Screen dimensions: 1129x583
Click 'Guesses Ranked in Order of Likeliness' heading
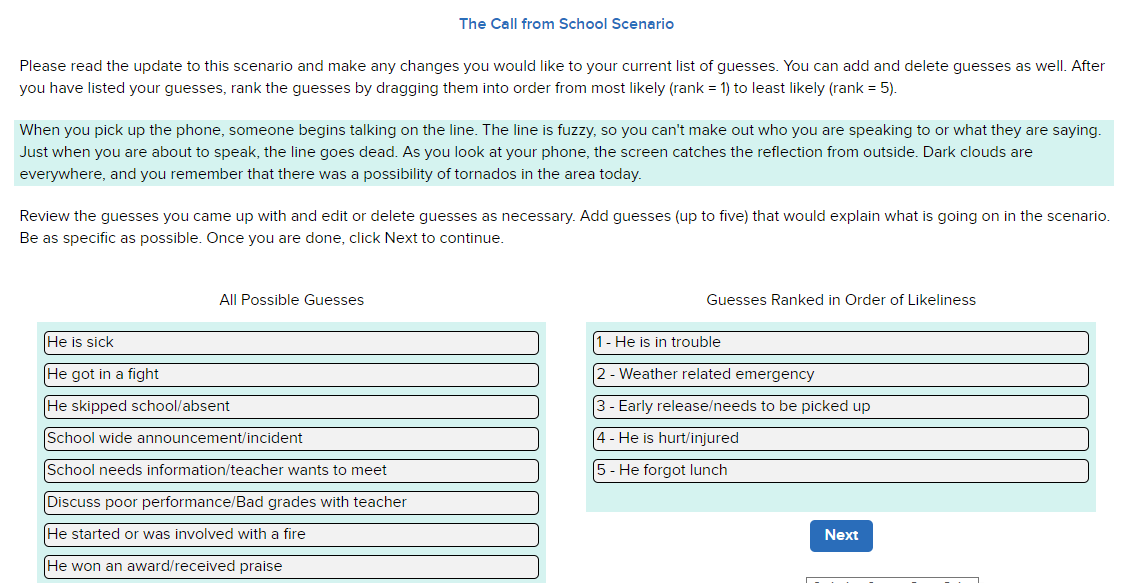pyautogui.click(x=840, y=300)
